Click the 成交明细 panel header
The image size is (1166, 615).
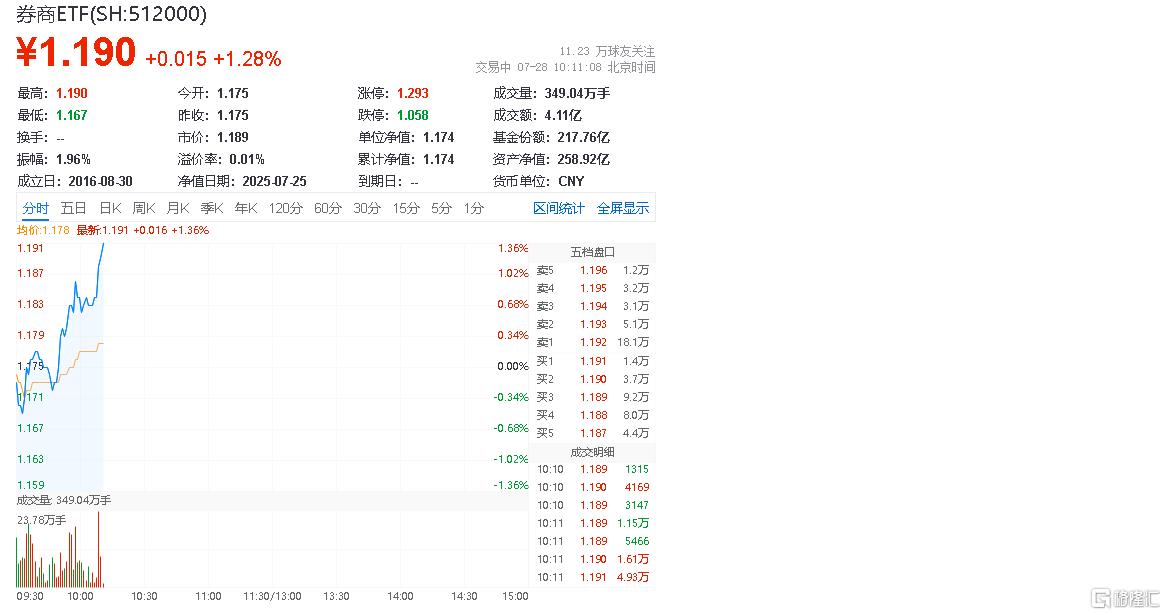click(593, 451)
